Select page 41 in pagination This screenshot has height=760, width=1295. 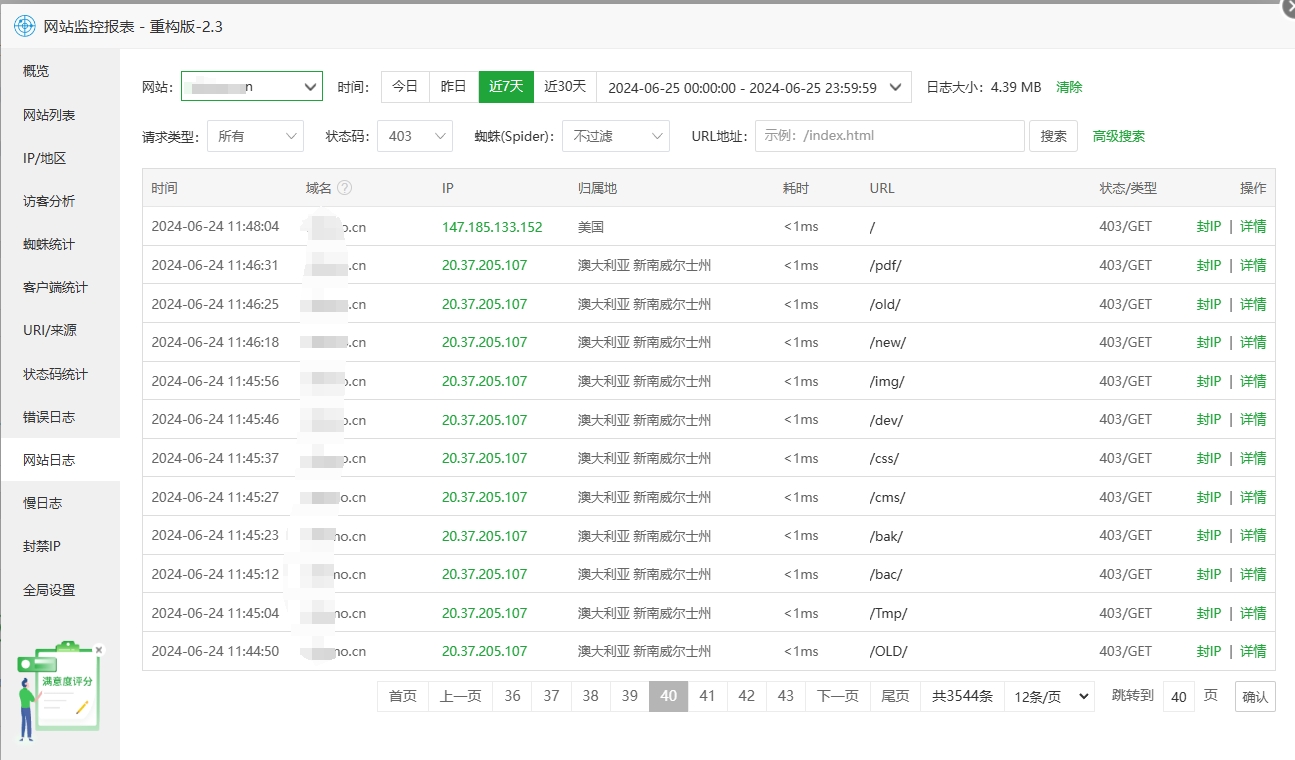[708, 696]
